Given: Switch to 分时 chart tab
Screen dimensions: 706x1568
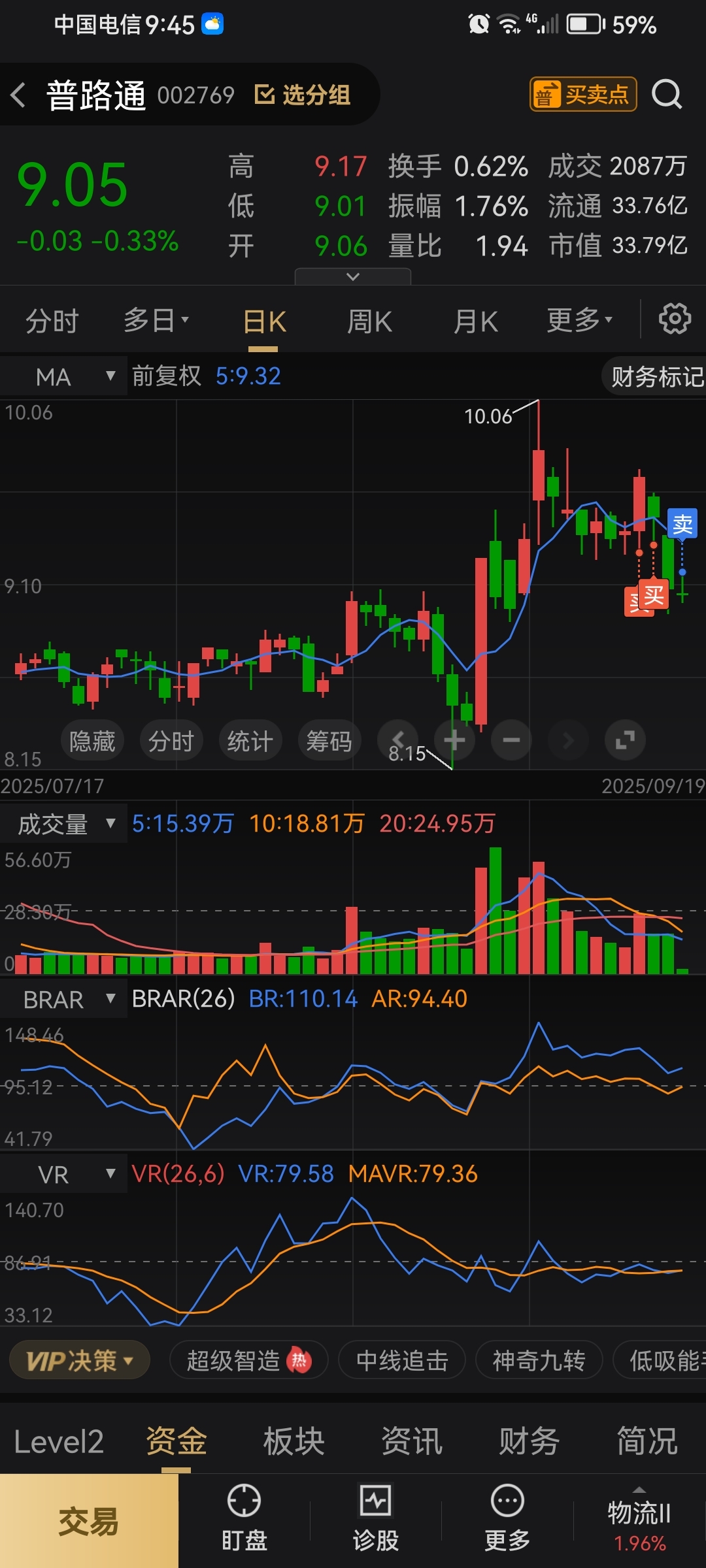Looking at the screenshot, I should pos(52,321).
